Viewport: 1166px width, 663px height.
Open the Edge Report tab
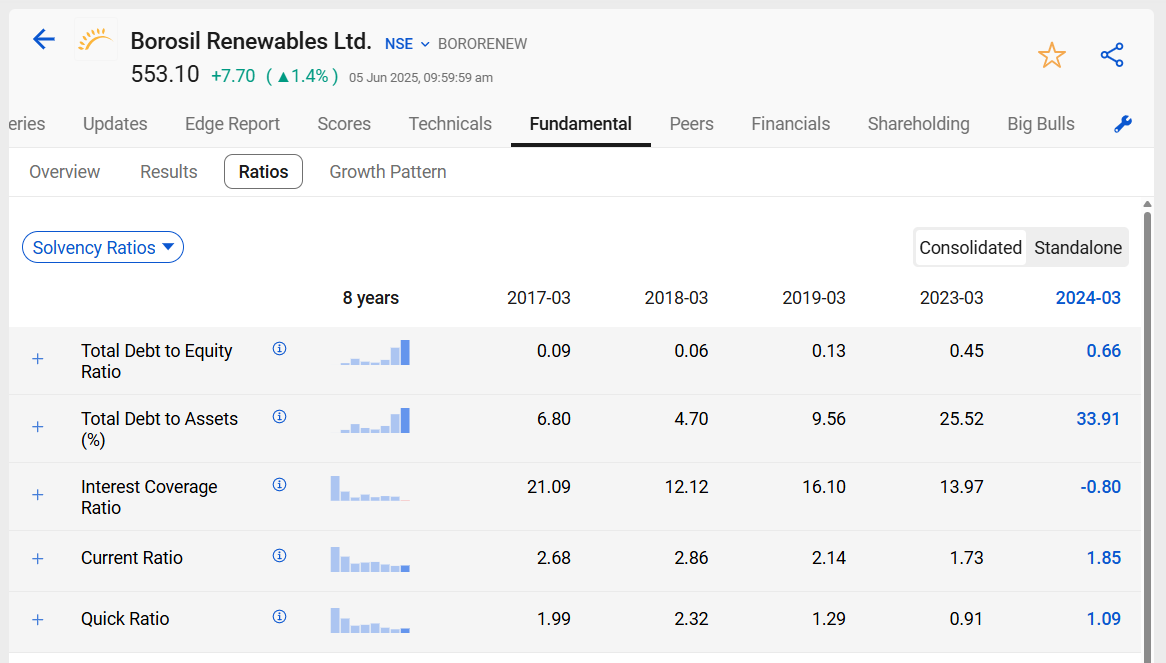coord(233,124)
